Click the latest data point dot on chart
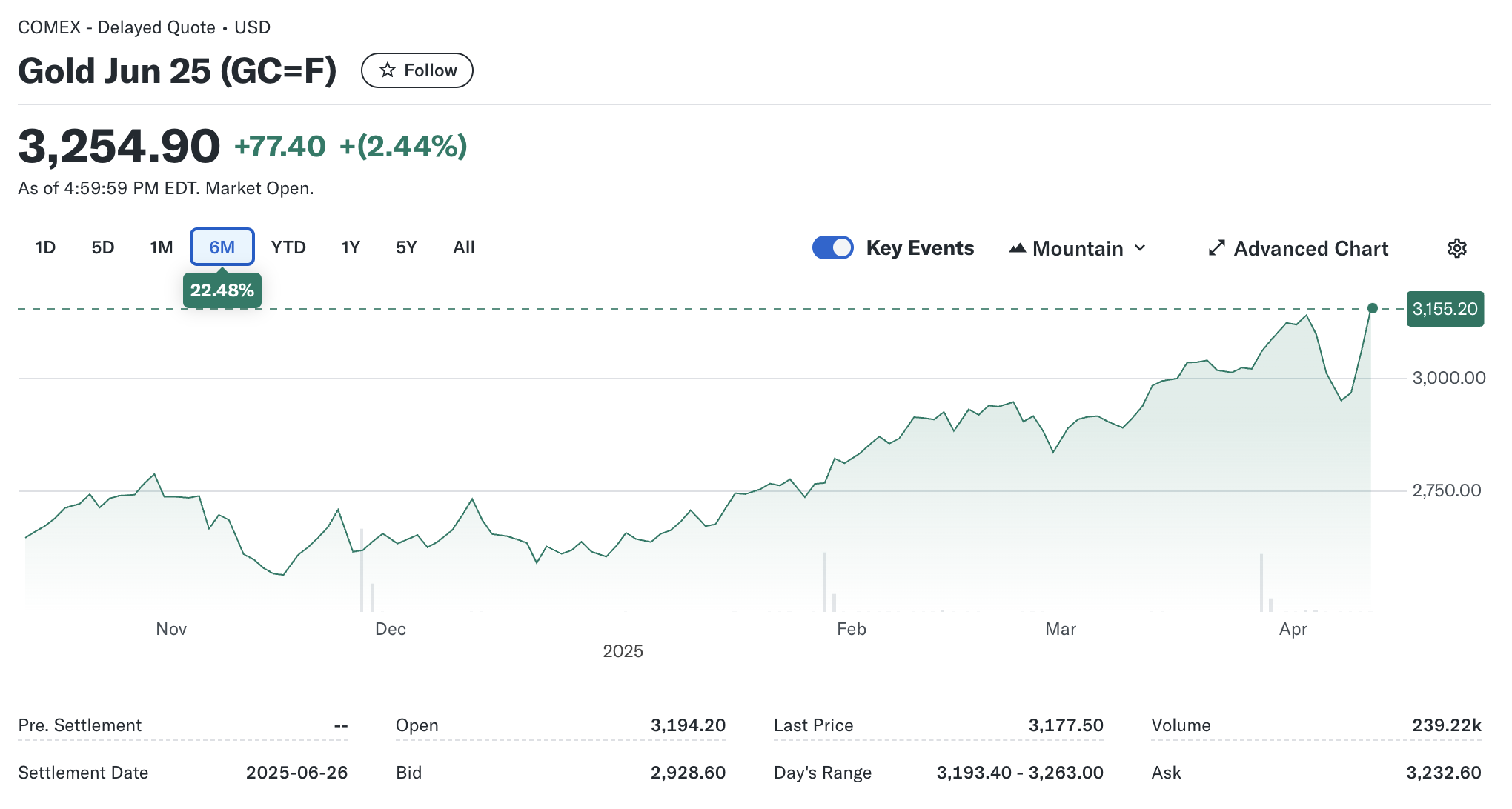Screen dimensions: 1512x809 pos(1372,308)
